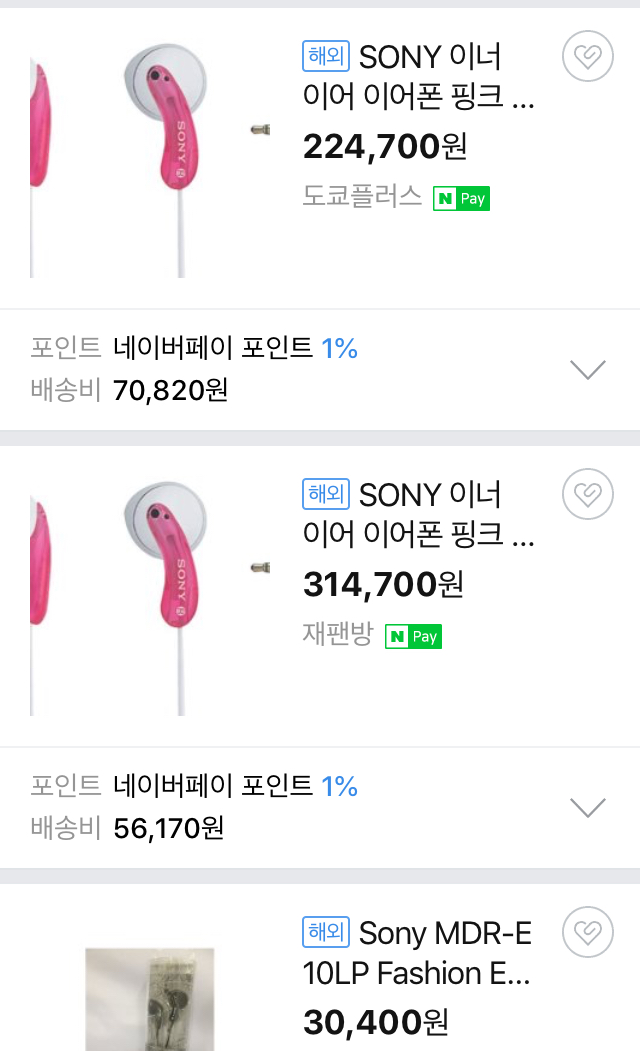
Task: Open the 도쿄플러스 seller link
Action: [x=362, y=197]
